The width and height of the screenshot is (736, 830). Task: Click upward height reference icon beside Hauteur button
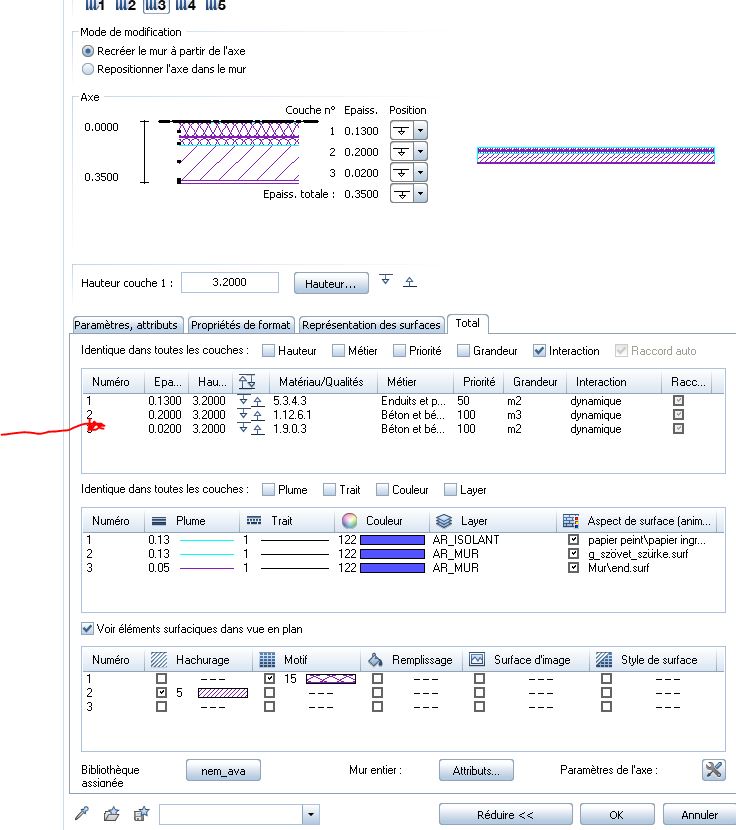coord(409,282)
